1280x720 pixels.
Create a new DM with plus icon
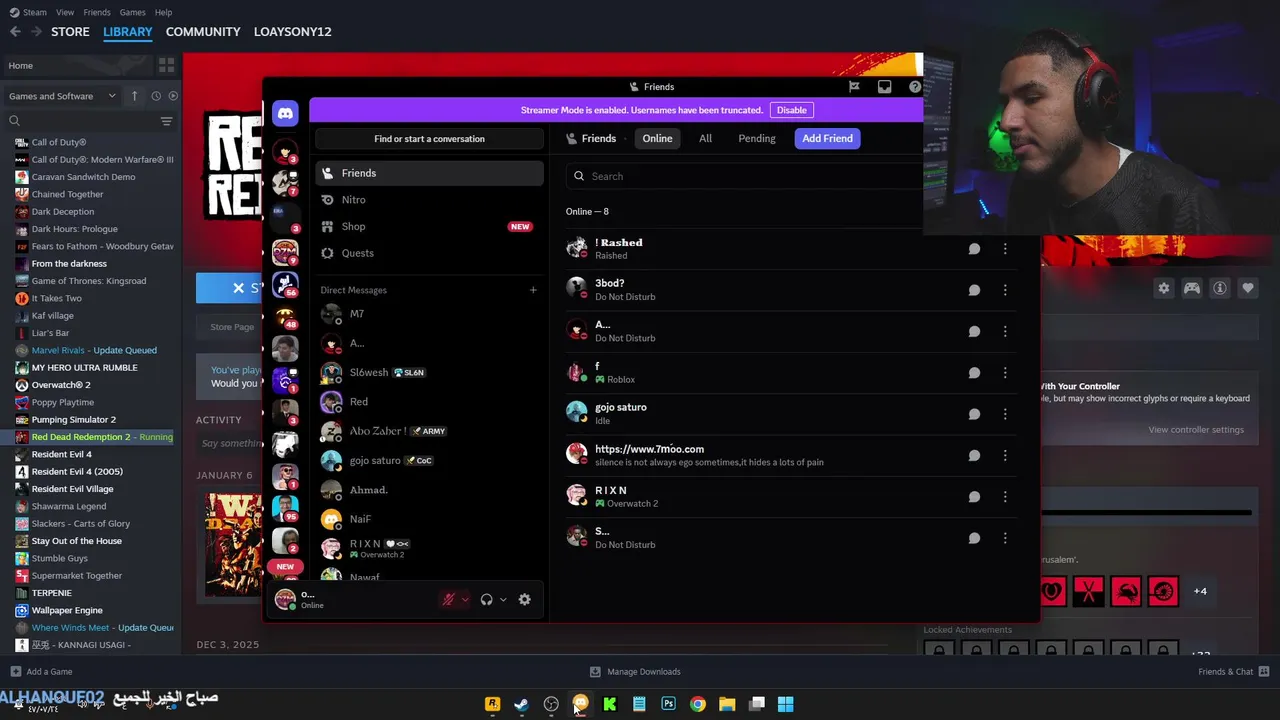click(533, 290)
